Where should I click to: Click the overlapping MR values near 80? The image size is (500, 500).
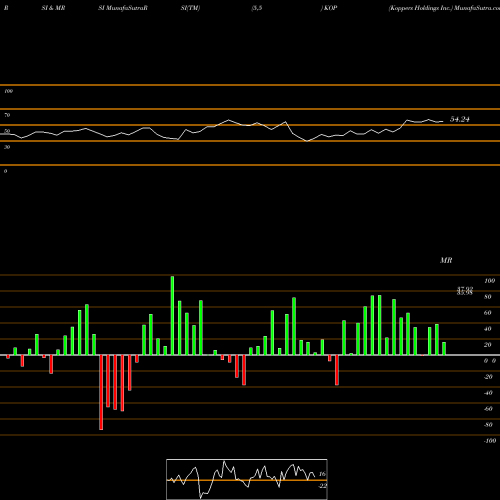point(465,291)
